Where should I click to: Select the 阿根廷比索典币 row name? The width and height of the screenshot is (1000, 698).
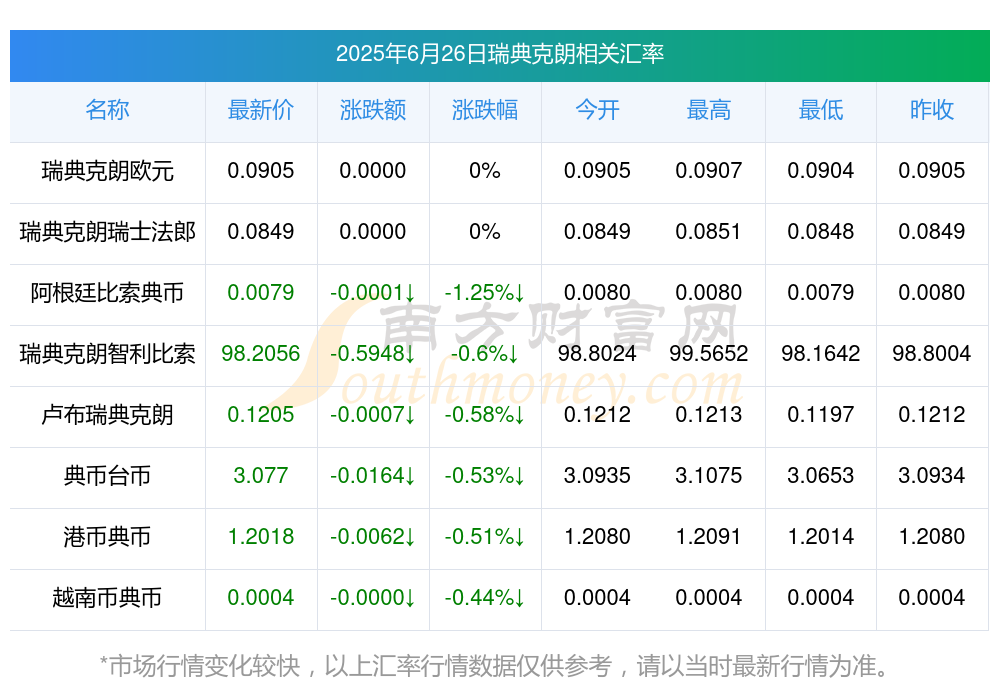point(107,293)
